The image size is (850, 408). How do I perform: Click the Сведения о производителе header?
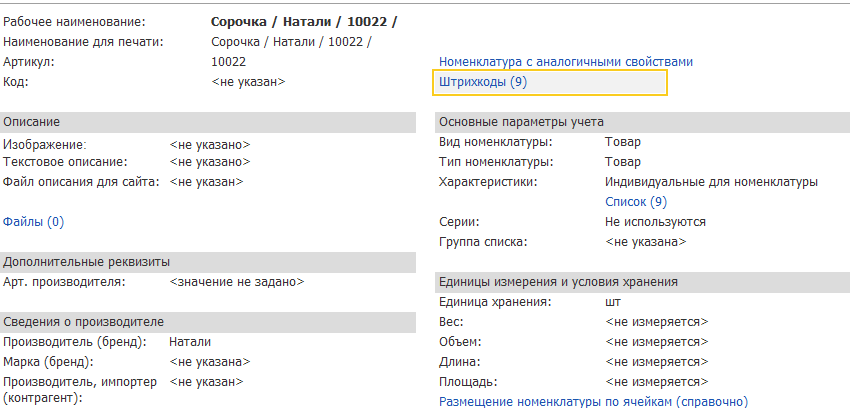point(84,322)
